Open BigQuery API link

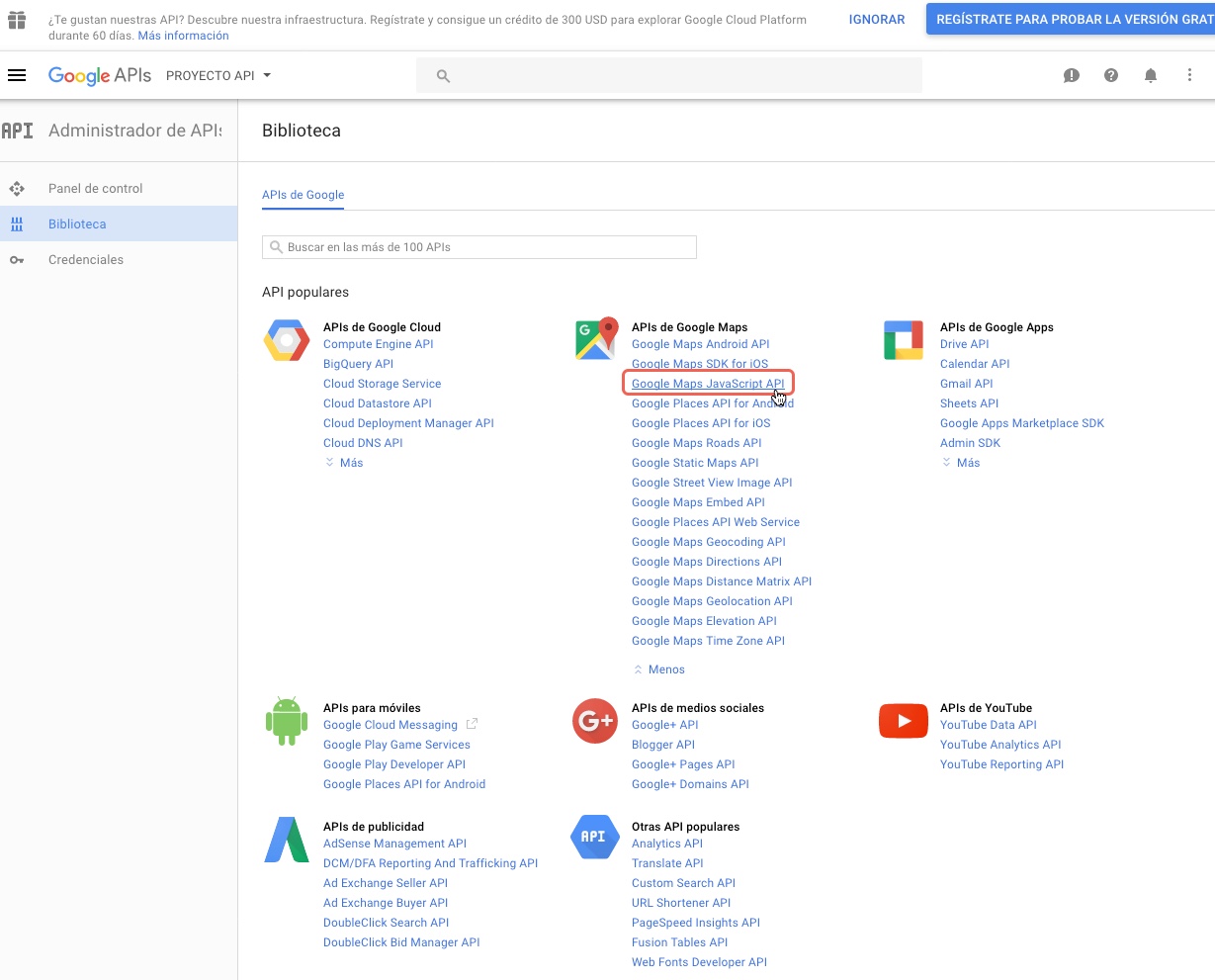pos(358,364)
